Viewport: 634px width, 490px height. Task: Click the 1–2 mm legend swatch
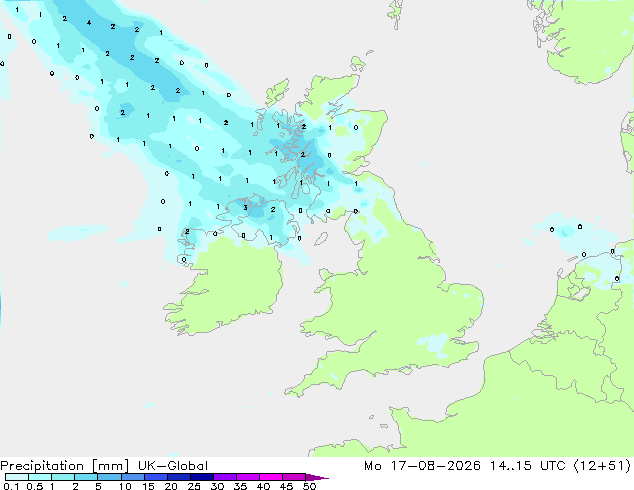(x=63, y=477)
